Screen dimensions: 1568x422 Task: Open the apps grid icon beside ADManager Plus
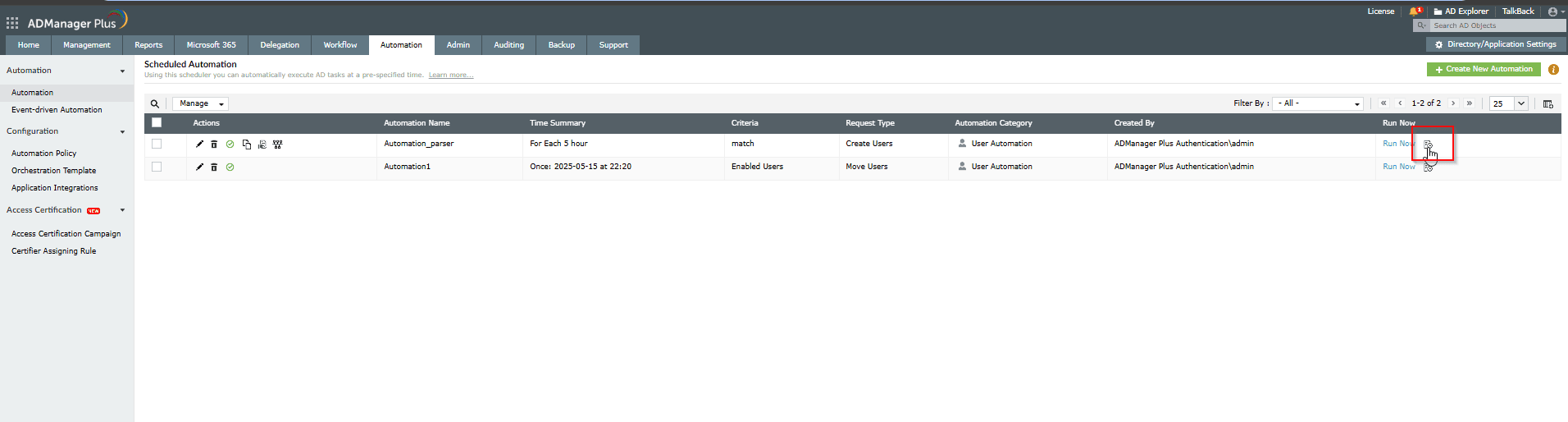(12, 23)
